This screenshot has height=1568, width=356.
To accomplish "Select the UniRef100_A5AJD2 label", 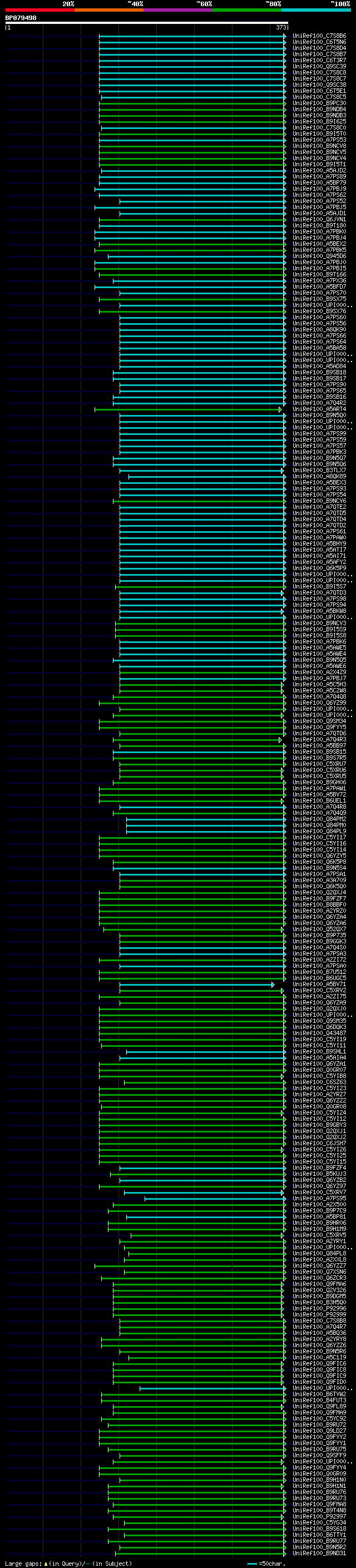I will click(319, 170).
